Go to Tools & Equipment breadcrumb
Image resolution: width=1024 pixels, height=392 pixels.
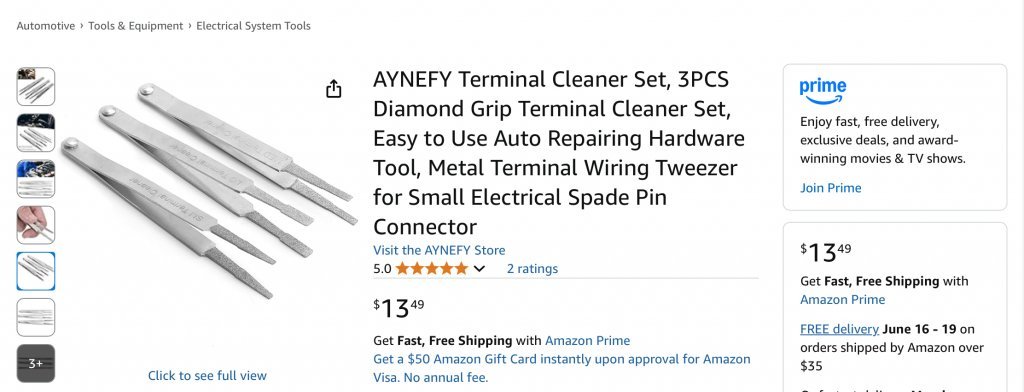(136, 26)
